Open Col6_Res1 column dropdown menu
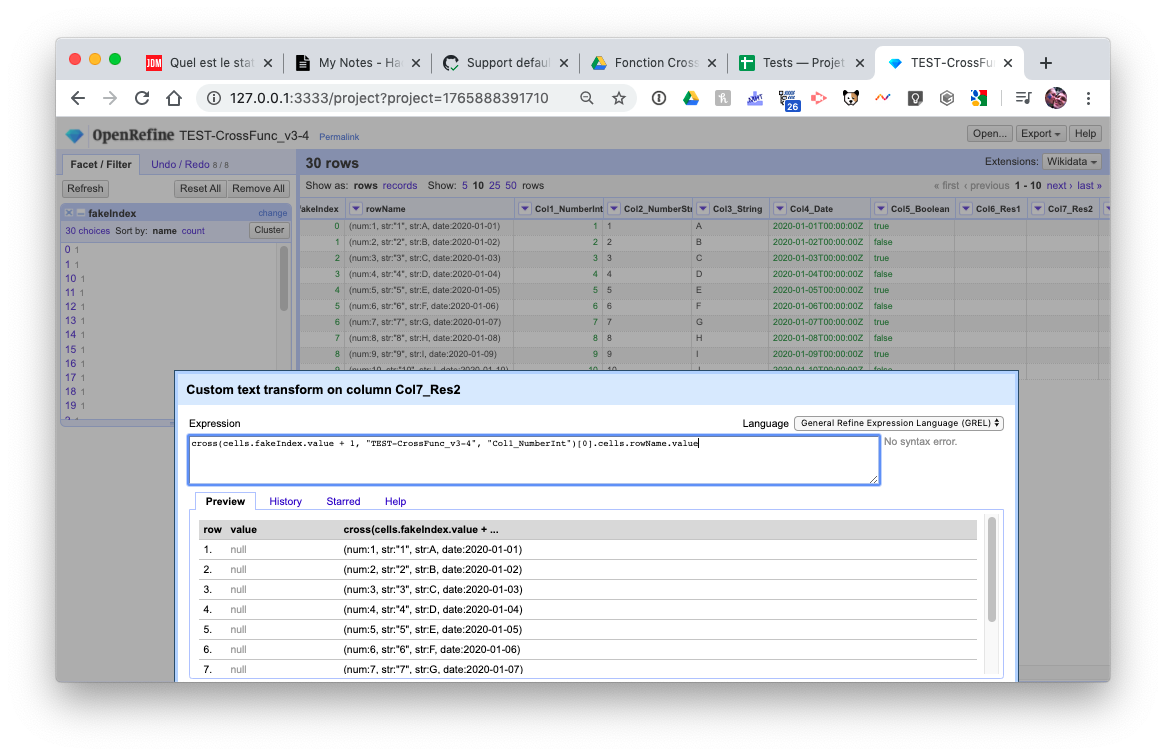The height and width of the screenshot is (756, 1166). coord(966,209)
